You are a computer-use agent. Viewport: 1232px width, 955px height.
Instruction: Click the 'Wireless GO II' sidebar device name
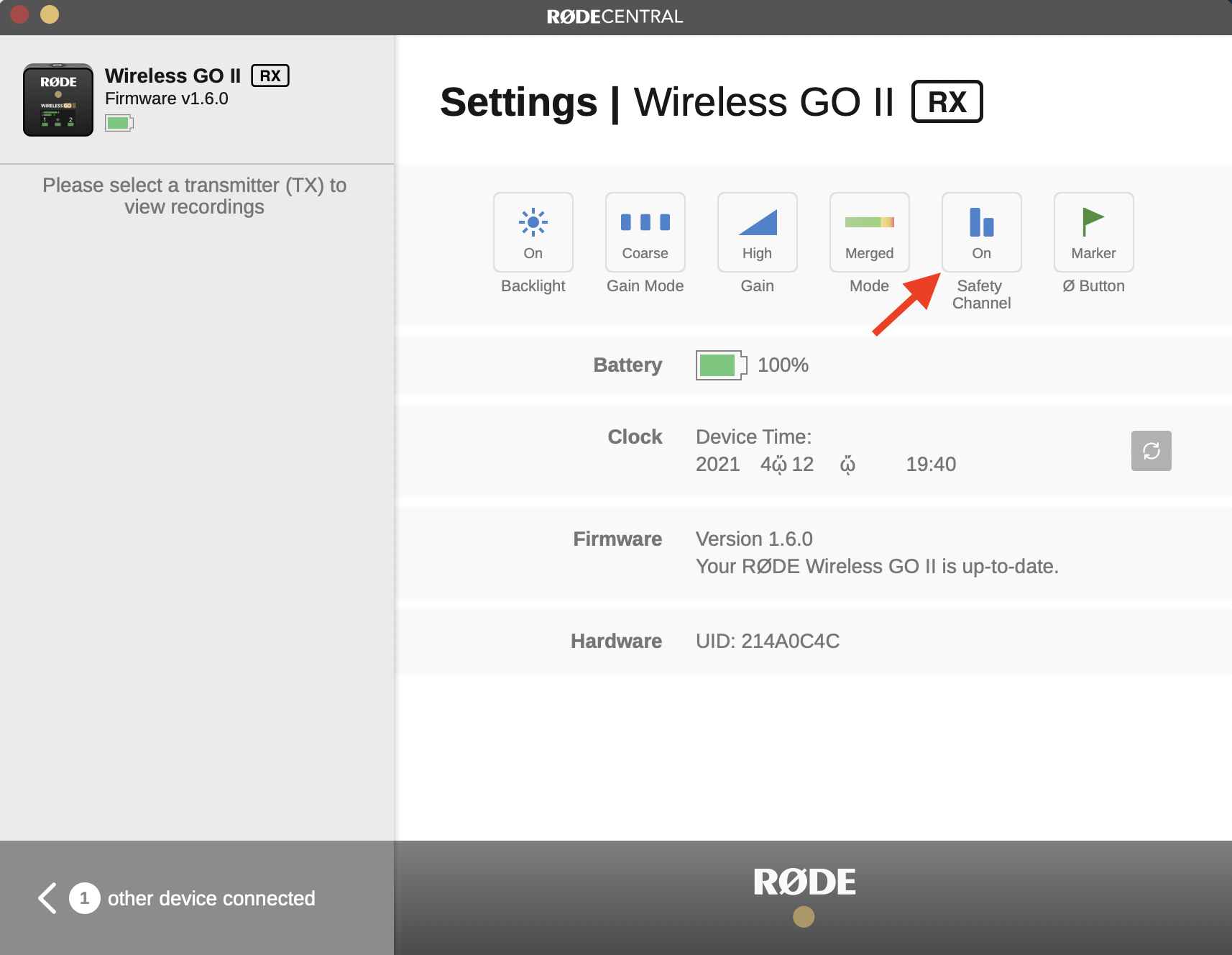click(173, 76)
